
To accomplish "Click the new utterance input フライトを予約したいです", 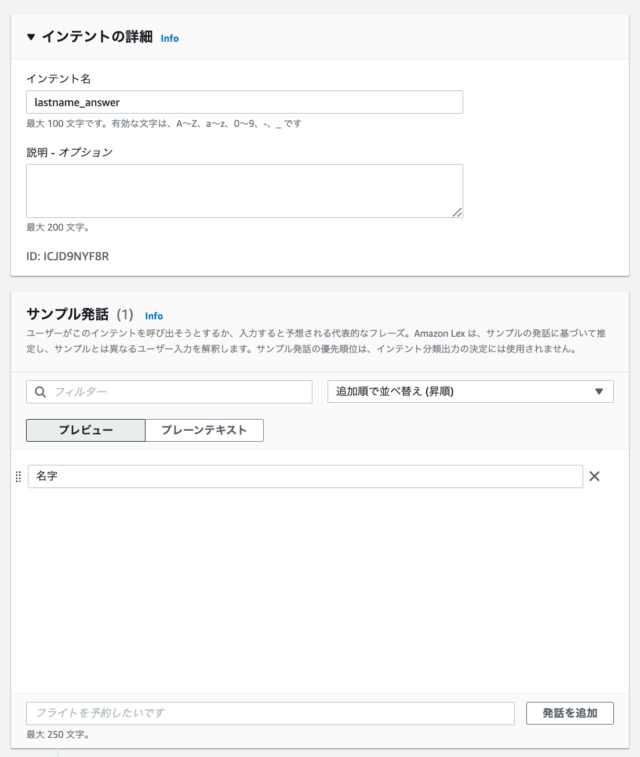I will click(270, 713).
